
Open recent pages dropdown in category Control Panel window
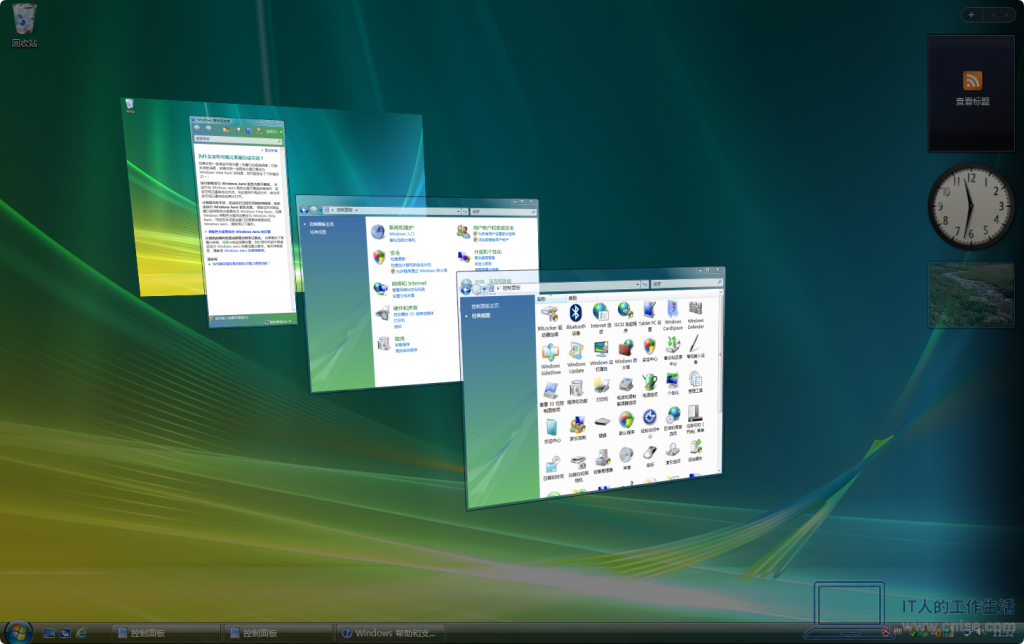(x=321, y=210)
